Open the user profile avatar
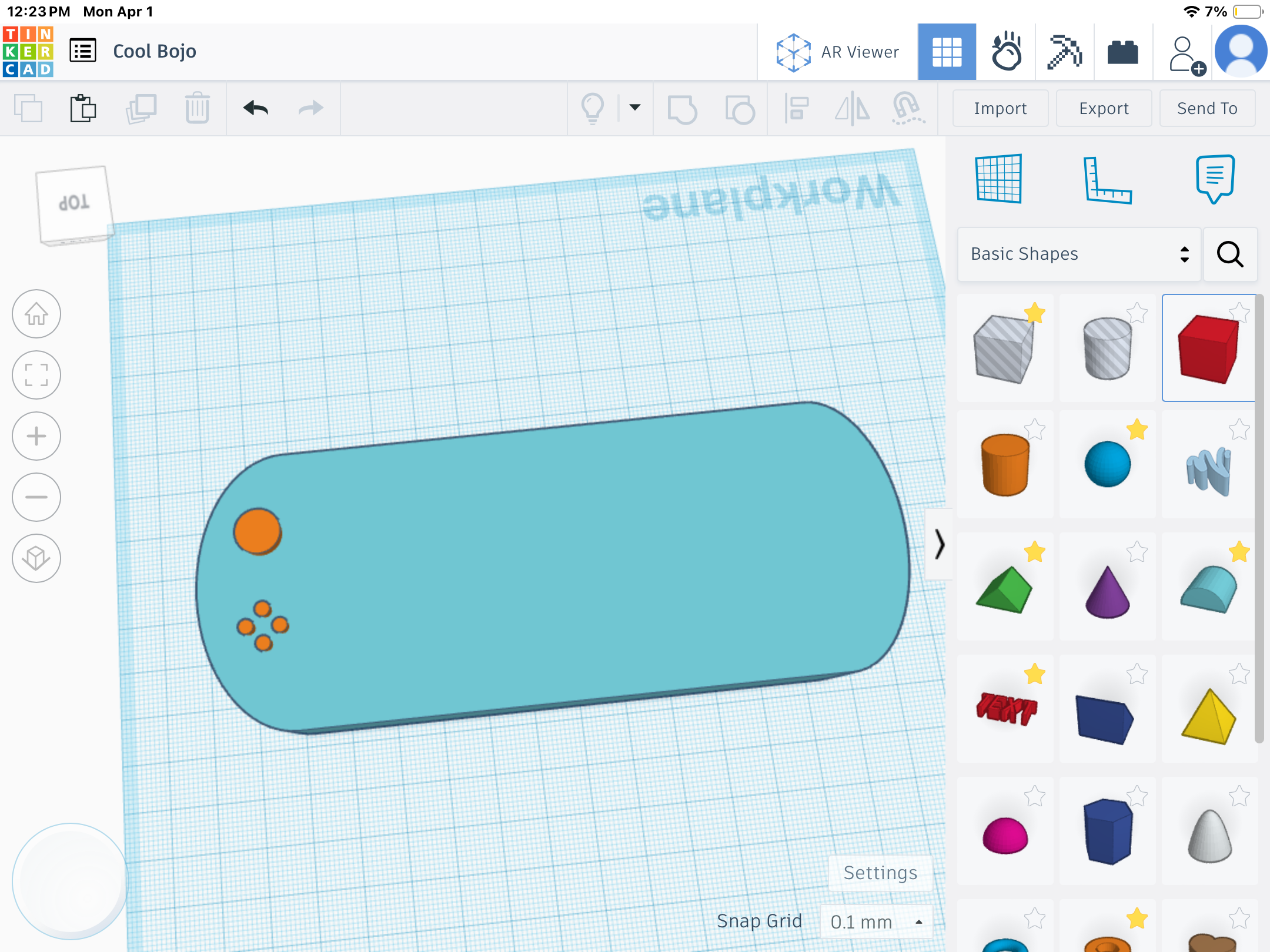This screenshot has height=952, width=1270. tap(1241, 52)
